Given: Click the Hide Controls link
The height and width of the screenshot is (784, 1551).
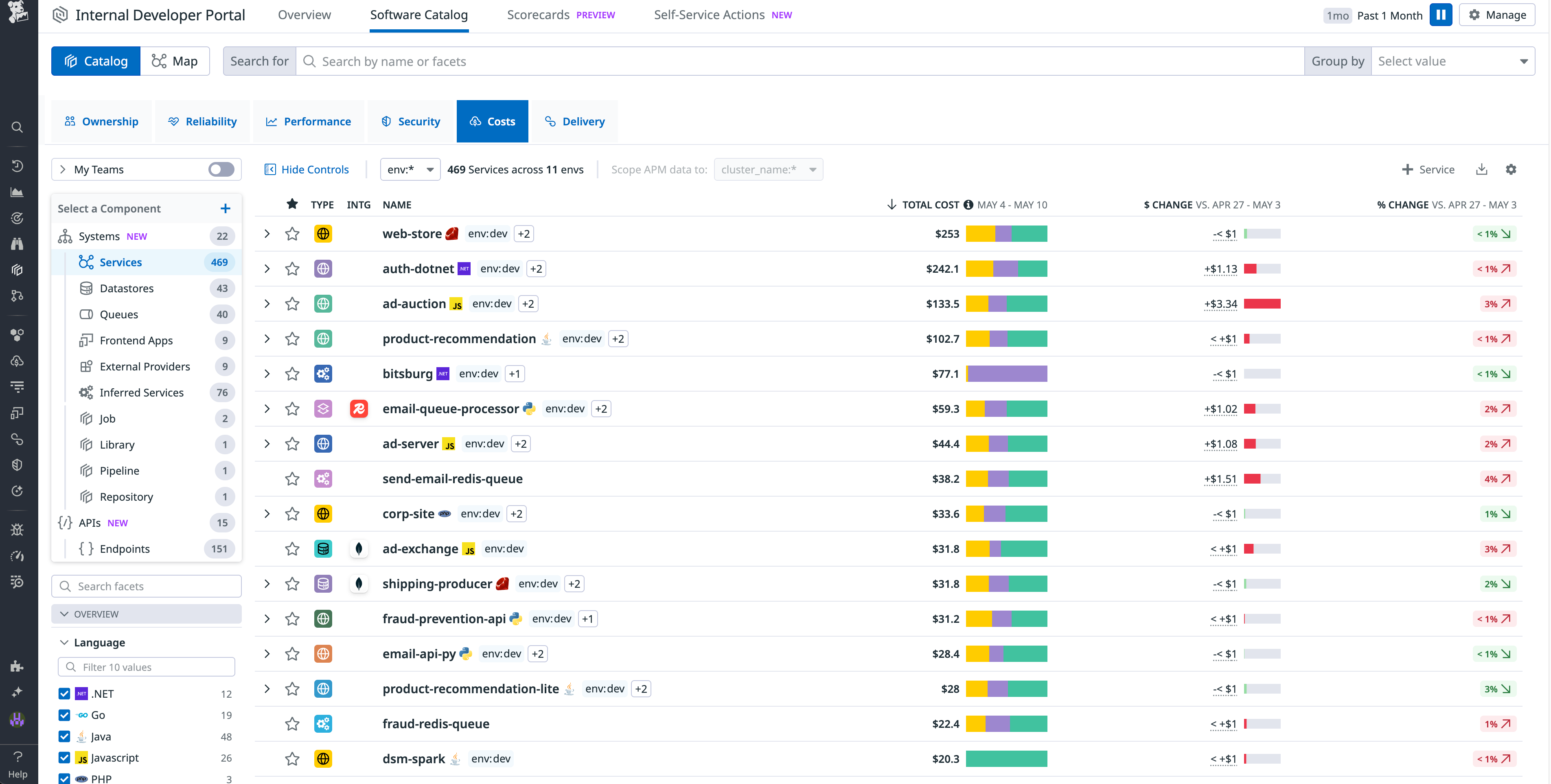Looking at the screenshot, I should click(x=308, y=169).
